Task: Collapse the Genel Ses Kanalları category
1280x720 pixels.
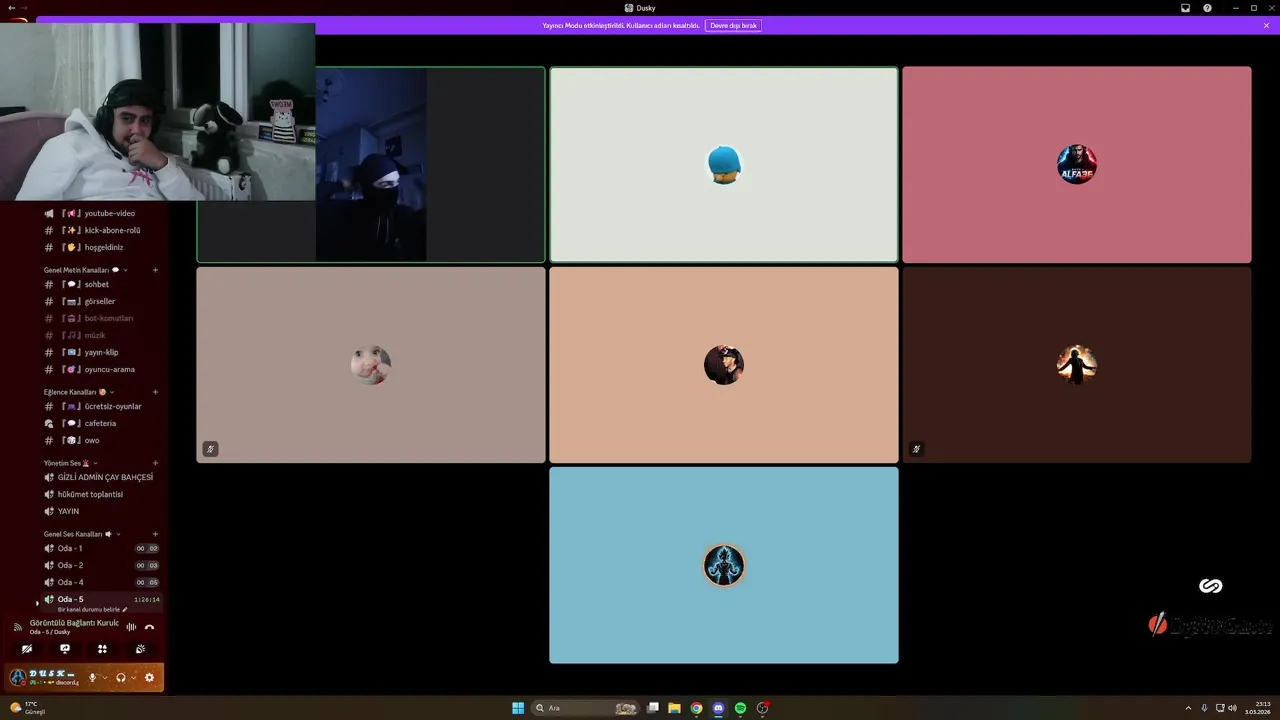Action: [83, 534]
